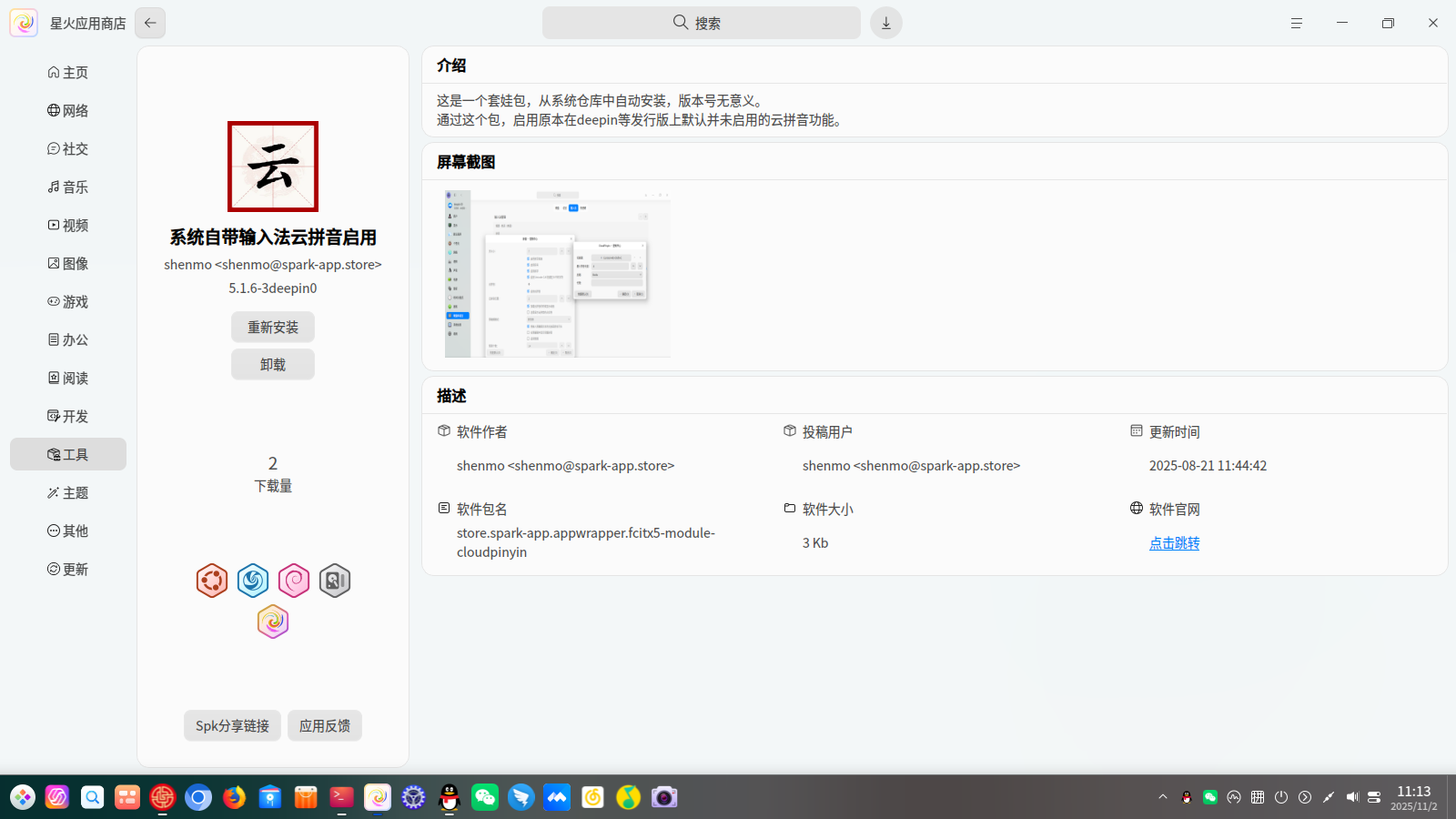
Task: Click the Spk分享链接 button
Action: tap(232, 725)
